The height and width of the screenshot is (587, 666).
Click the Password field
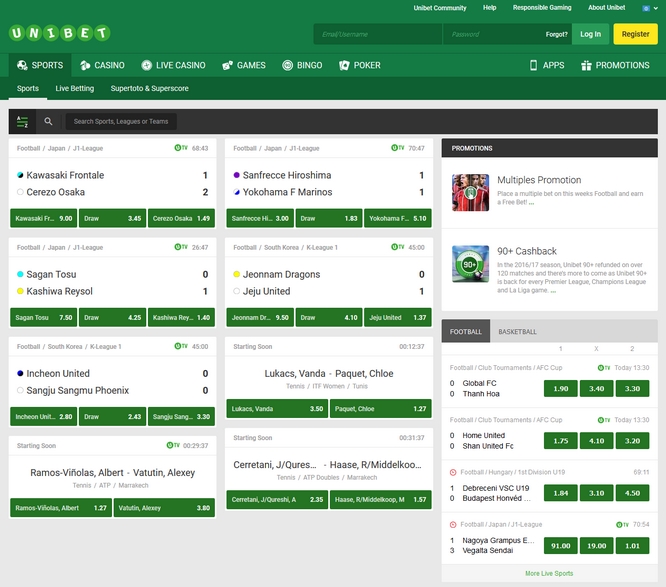pyautogui.click(x=493, y=34)
